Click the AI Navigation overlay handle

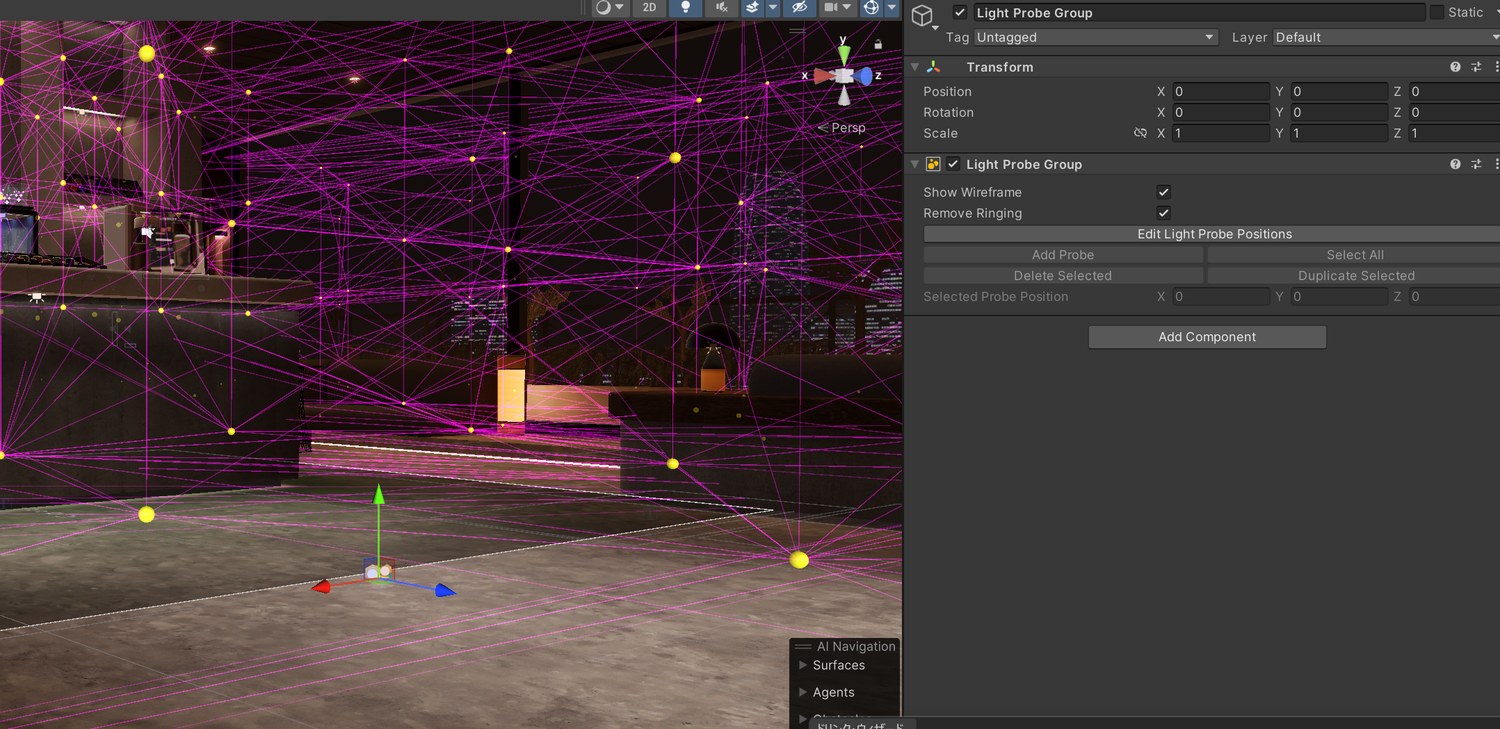(803, 647)
